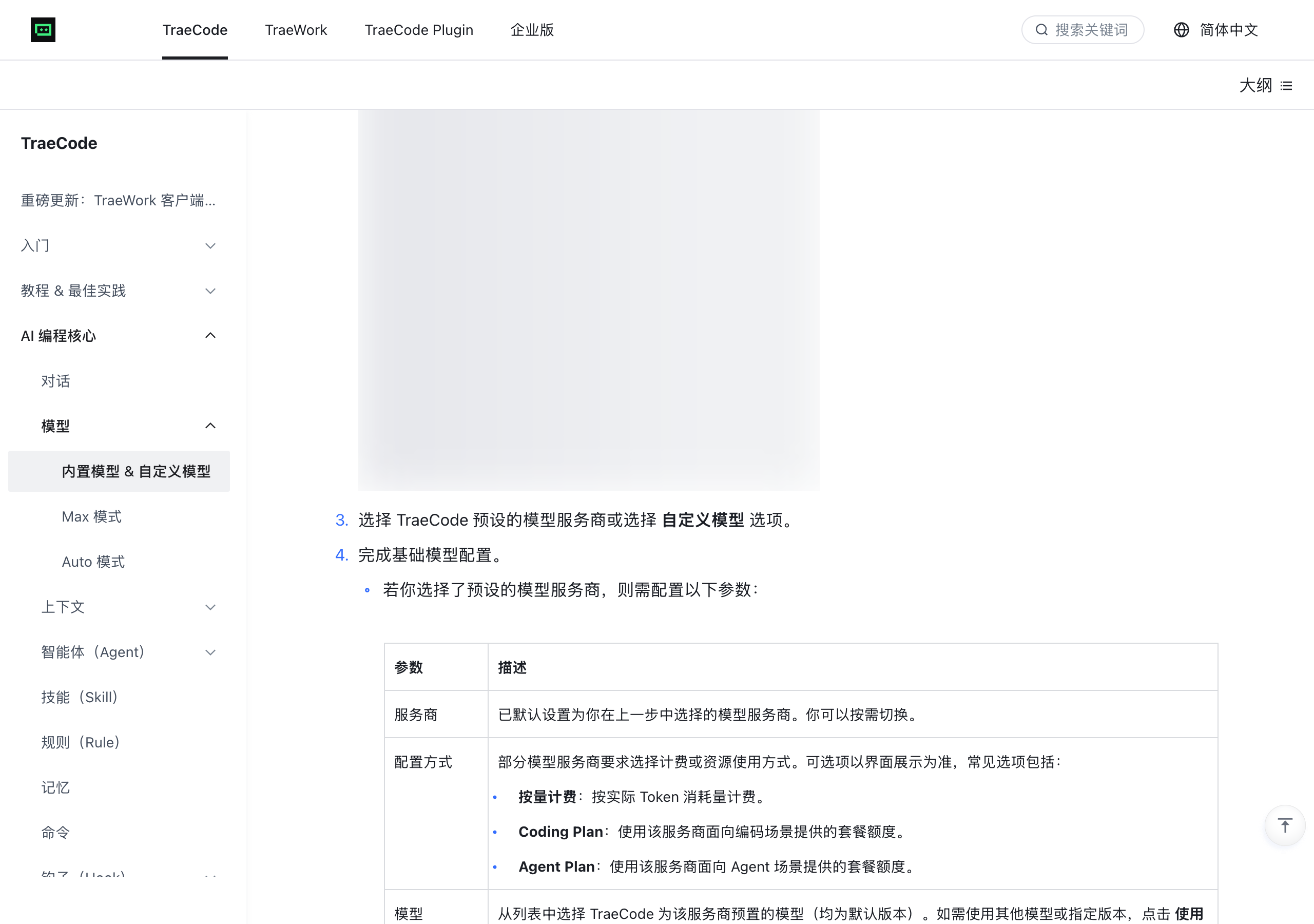The image size is (1314, 924).
Task: Expand the 上下文 section chevron
Action: tap(210, 607)
